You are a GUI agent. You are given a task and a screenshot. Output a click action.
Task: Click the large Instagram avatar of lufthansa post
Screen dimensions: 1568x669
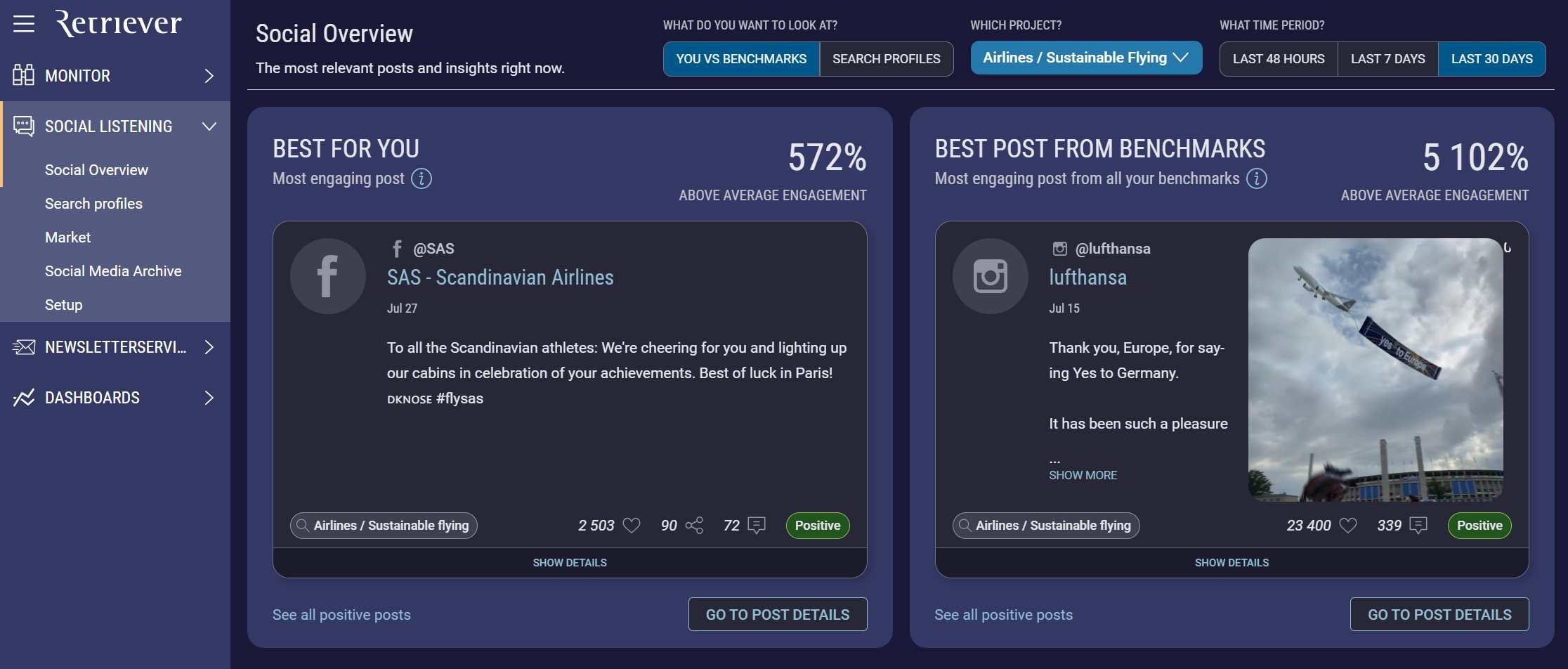[991, 276]
